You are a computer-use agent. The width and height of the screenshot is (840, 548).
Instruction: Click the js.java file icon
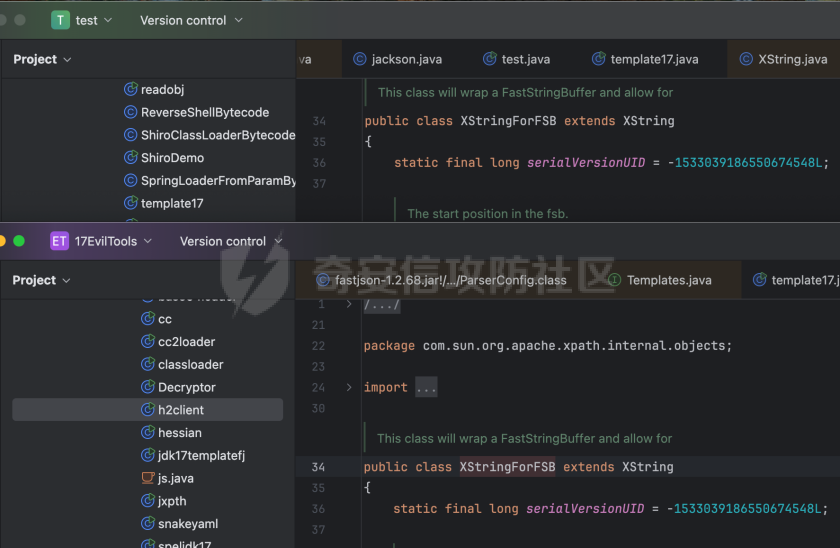tap(148, 478)
